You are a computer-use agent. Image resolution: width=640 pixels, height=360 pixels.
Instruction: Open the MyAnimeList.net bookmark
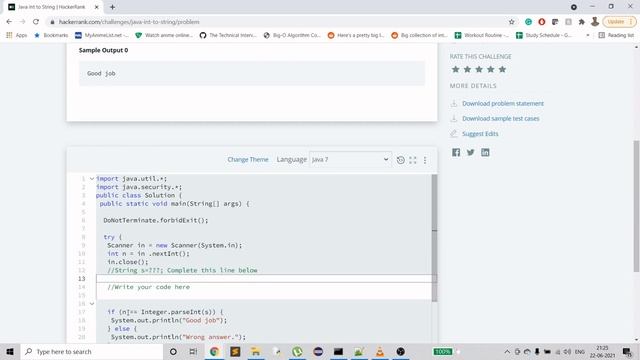(x=102, y=35)
